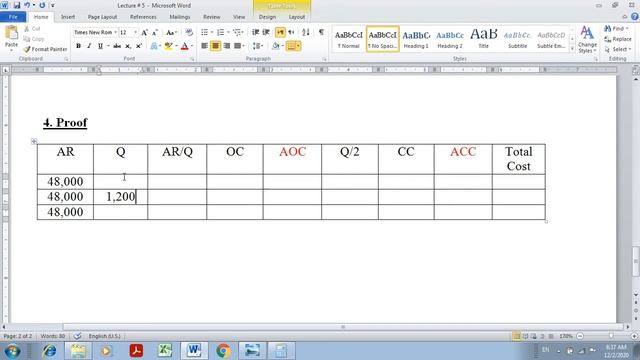The height and width of the screenshot is (360, 640).
Task: Click the Words: 30 count in status bar
Action: point(53,336)
